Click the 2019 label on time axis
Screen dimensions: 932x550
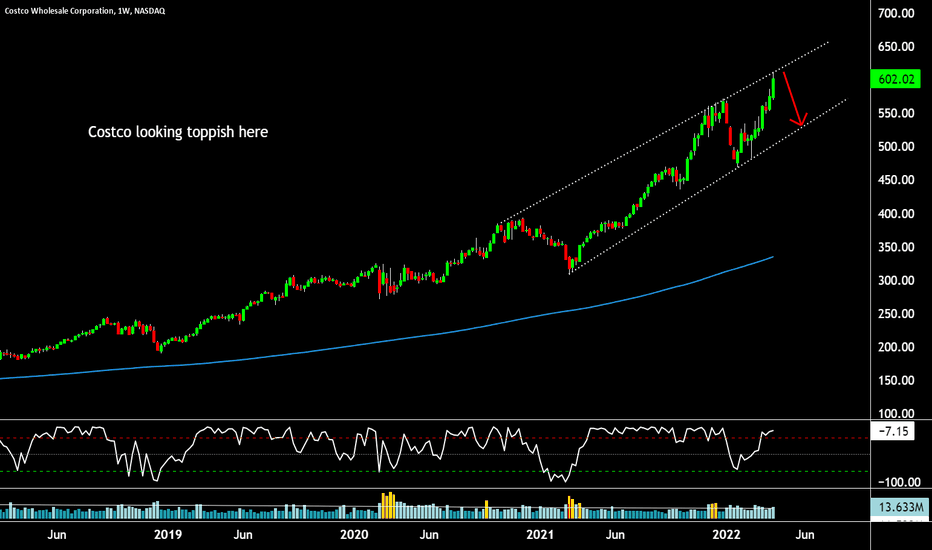pos(168,535)
